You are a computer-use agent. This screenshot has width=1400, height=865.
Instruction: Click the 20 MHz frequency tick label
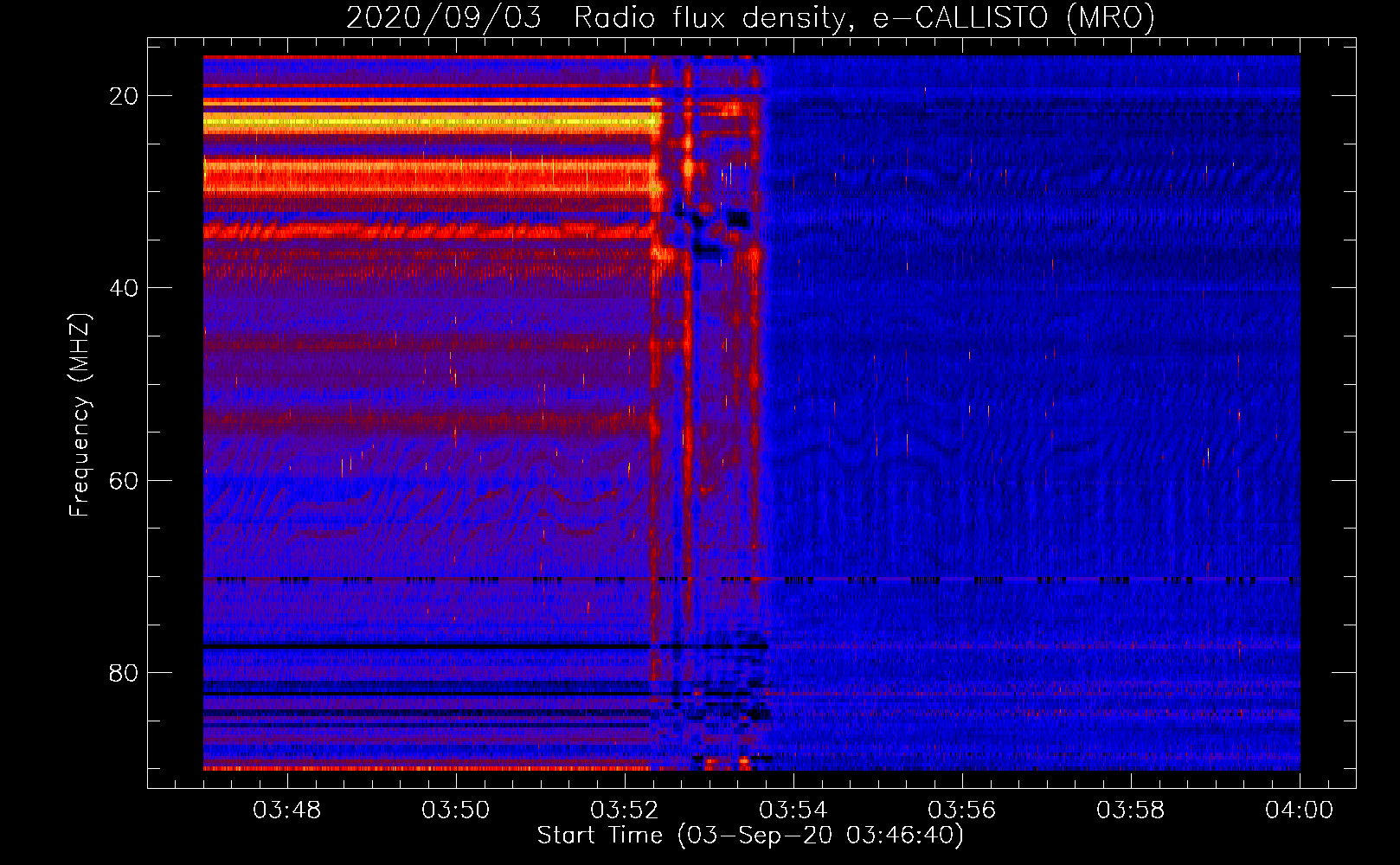(x=124, y=96)
